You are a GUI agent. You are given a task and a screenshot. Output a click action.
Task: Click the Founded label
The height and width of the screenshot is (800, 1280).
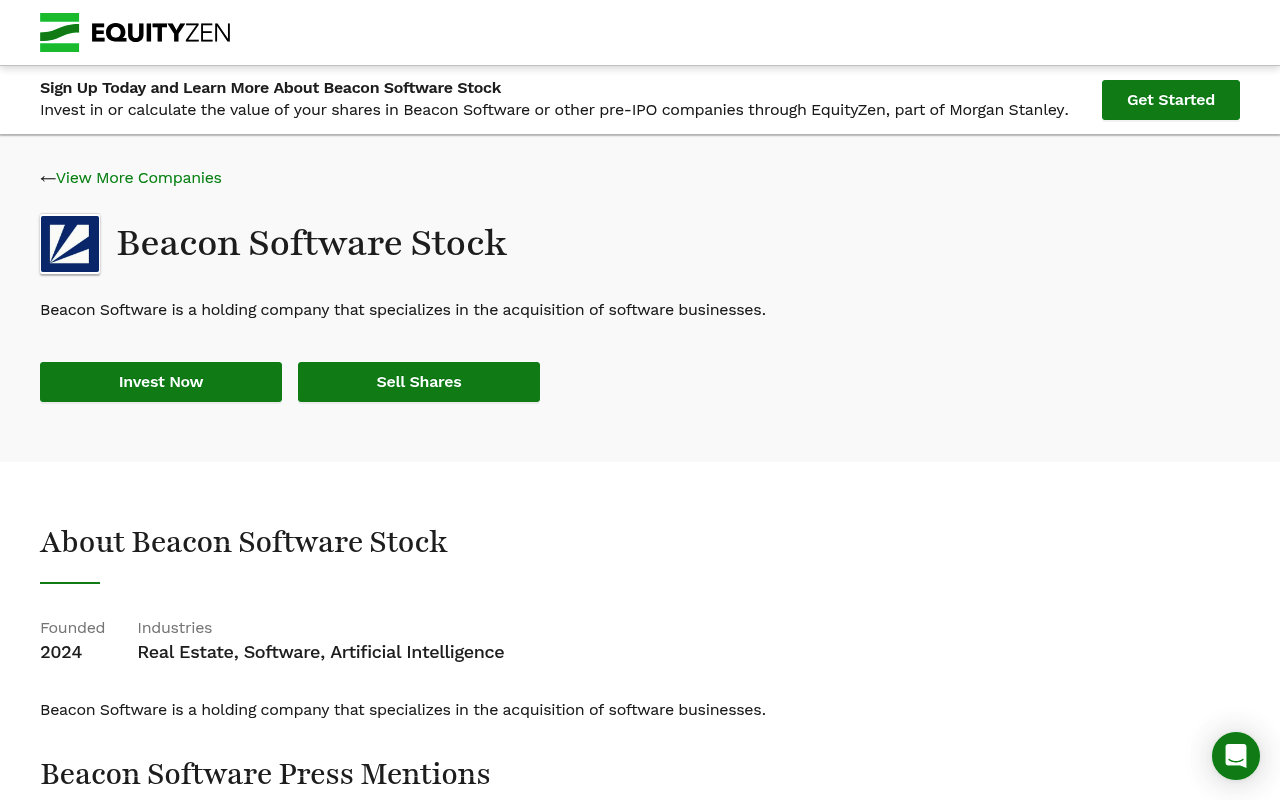click(72, 628)
